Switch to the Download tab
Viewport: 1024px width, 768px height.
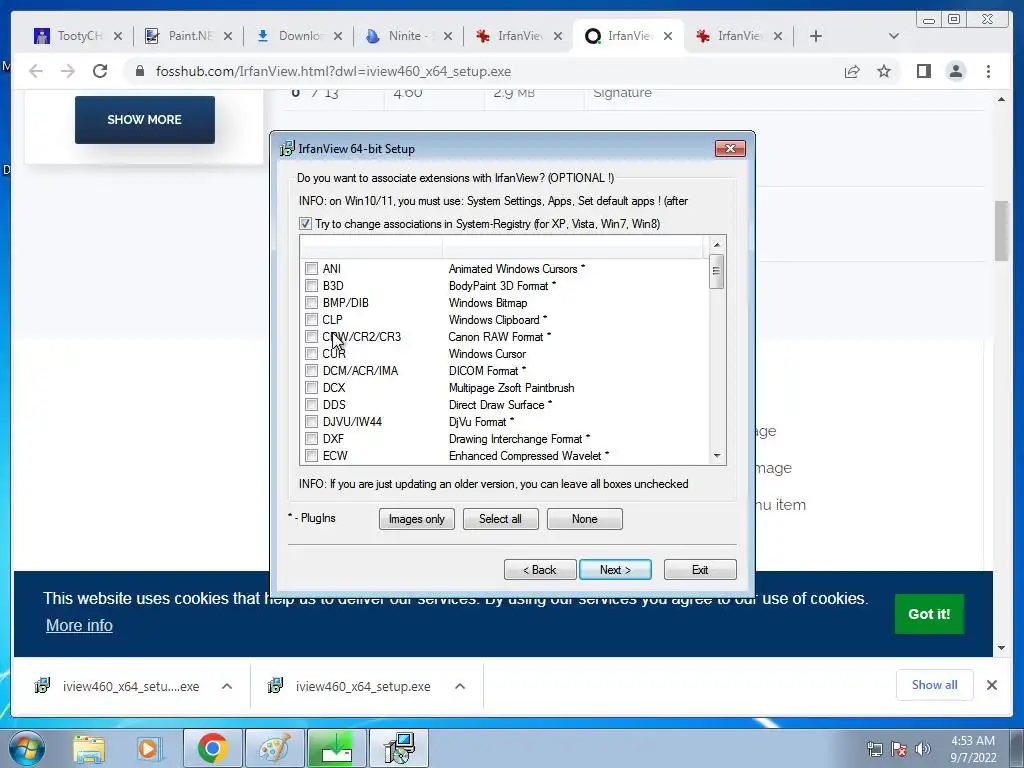[x=300, y=37]
